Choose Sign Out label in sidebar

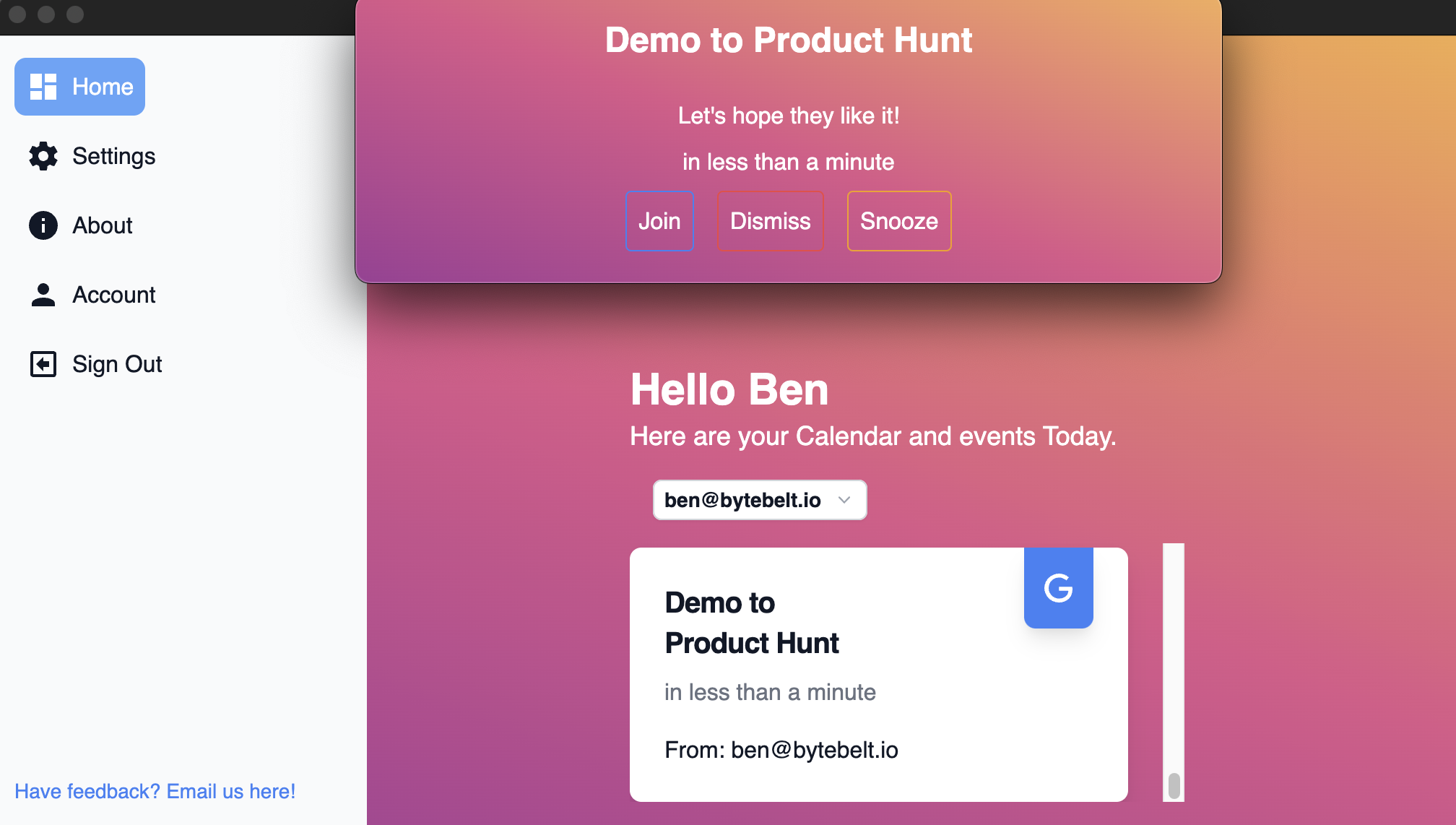click(117, 364)
